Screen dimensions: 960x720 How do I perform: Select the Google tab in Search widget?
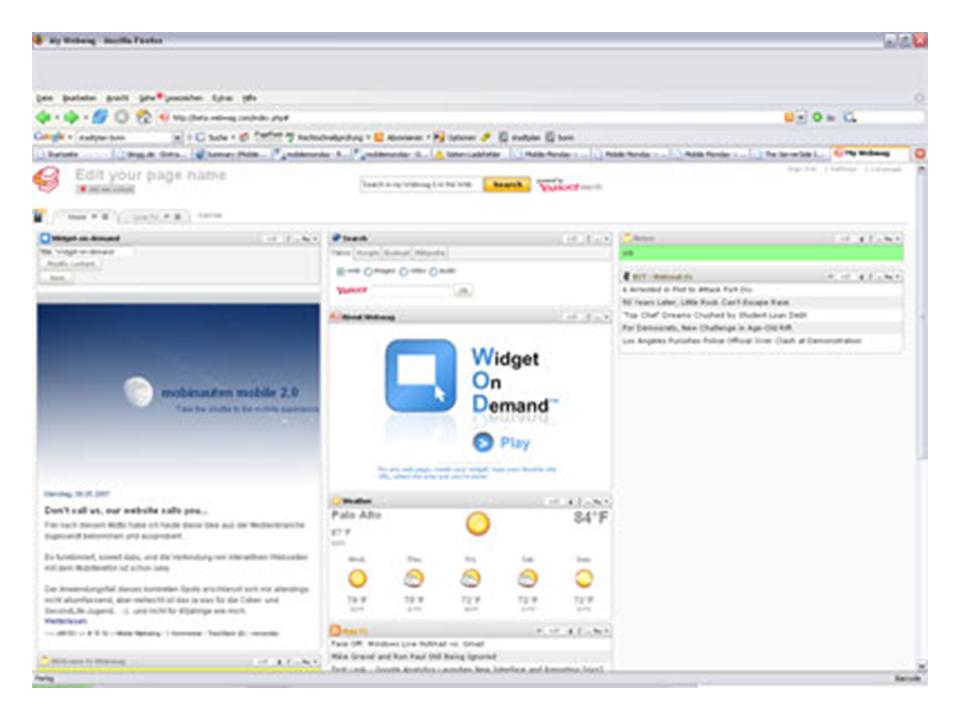click(368, 253)
